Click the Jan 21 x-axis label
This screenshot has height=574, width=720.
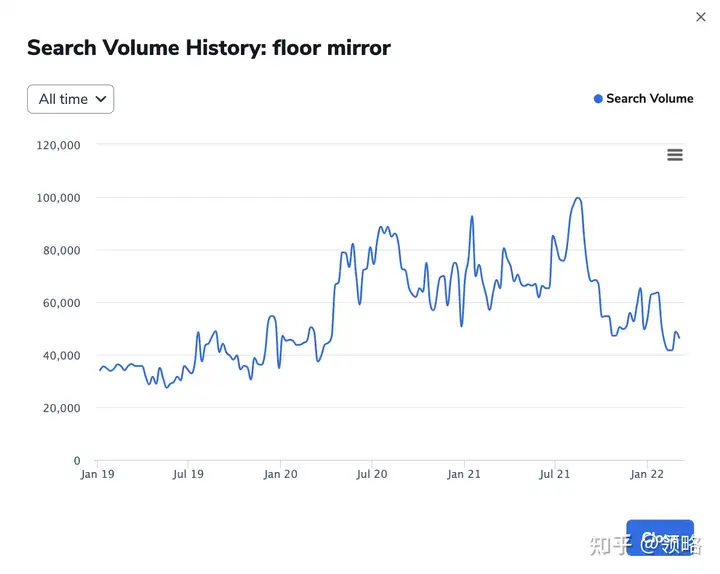click(464, 474)
